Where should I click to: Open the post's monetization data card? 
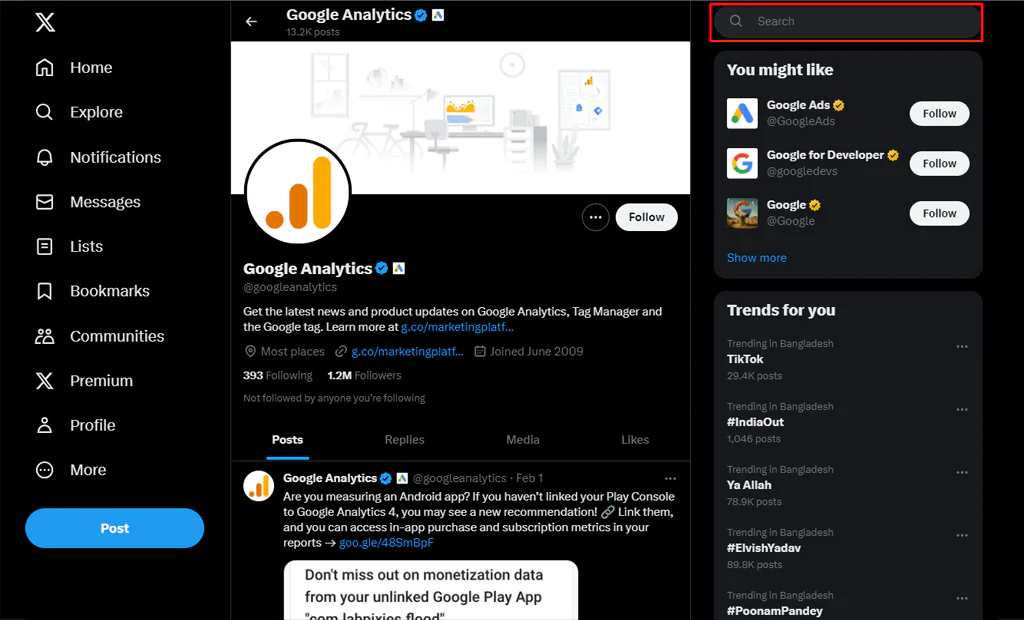click(431, 590)
